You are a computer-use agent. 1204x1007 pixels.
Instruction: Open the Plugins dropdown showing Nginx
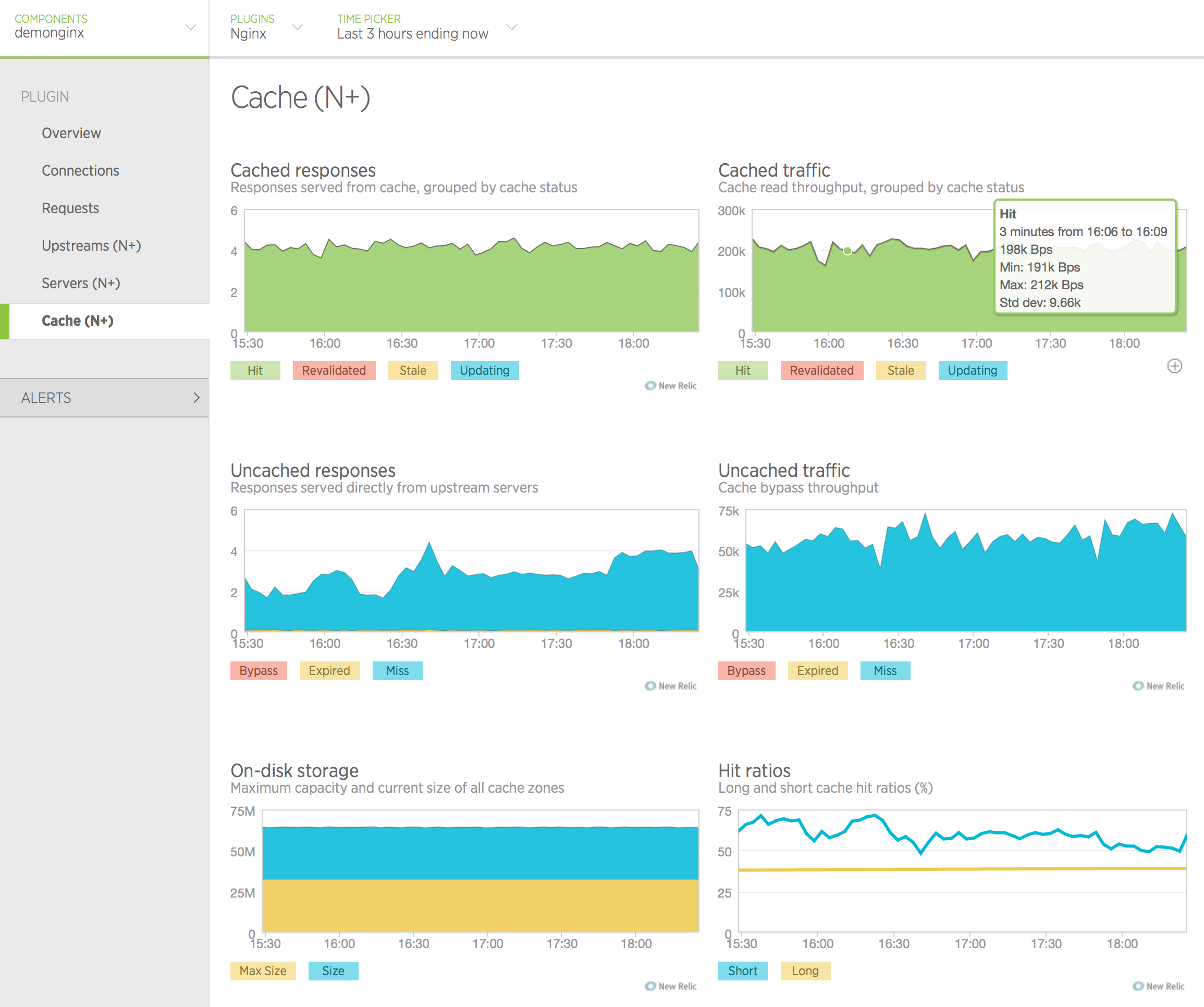coord(297,27)
